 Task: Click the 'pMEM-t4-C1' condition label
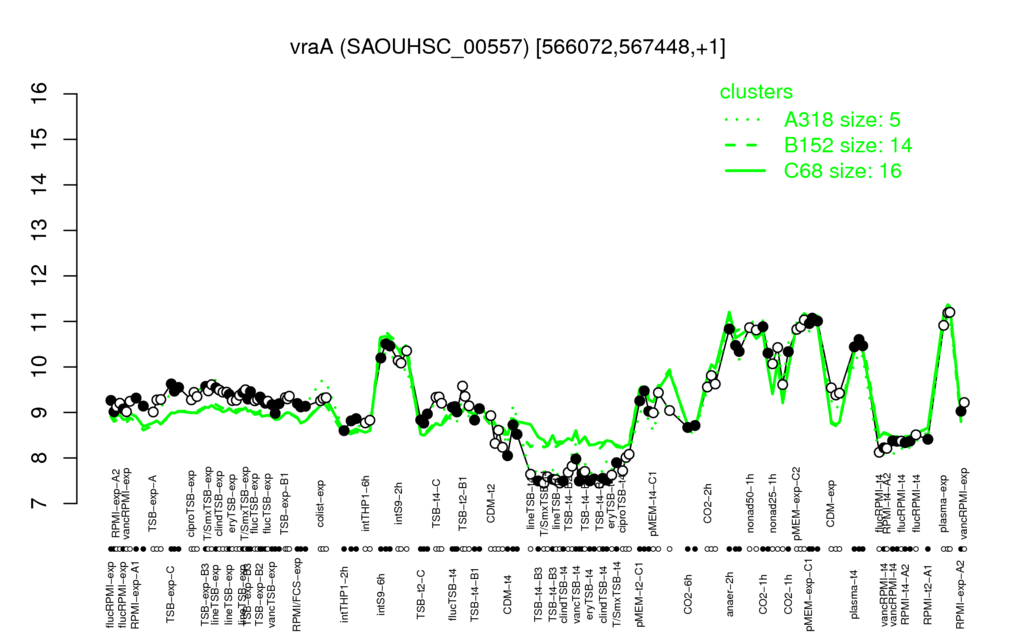653,505
